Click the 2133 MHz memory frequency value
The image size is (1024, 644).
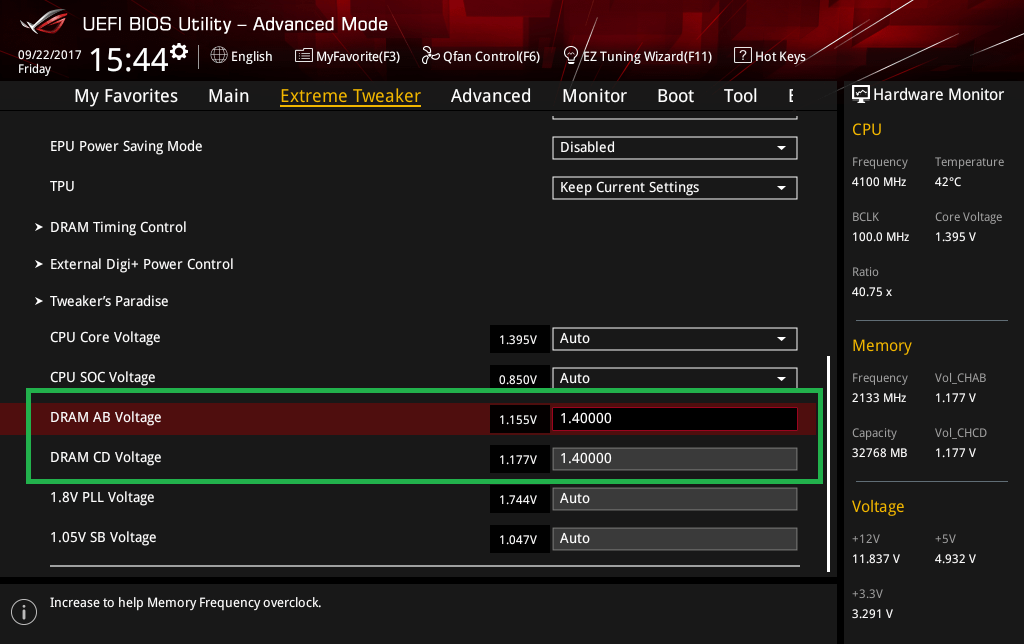coord(879,398)
